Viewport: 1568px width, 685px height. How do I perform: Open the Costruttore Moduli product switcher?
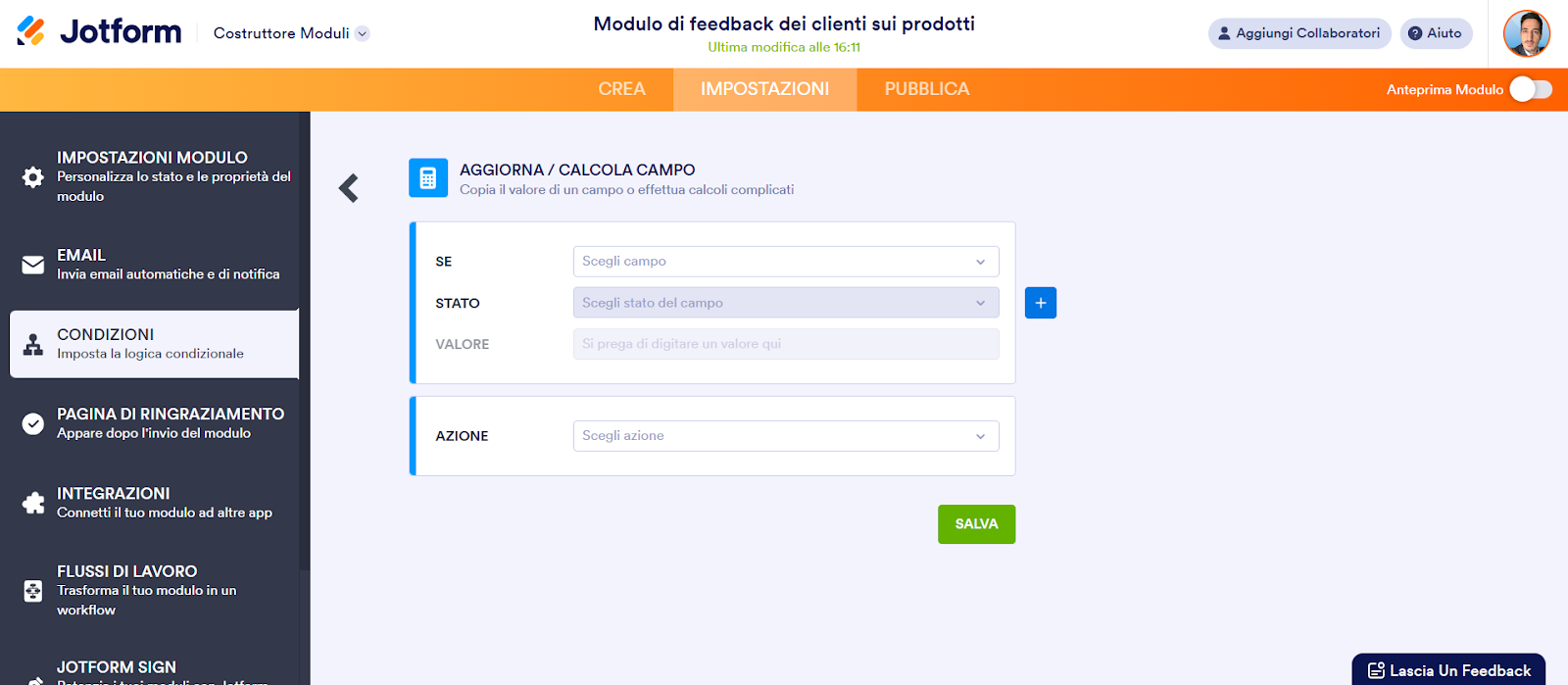[291, 33]
